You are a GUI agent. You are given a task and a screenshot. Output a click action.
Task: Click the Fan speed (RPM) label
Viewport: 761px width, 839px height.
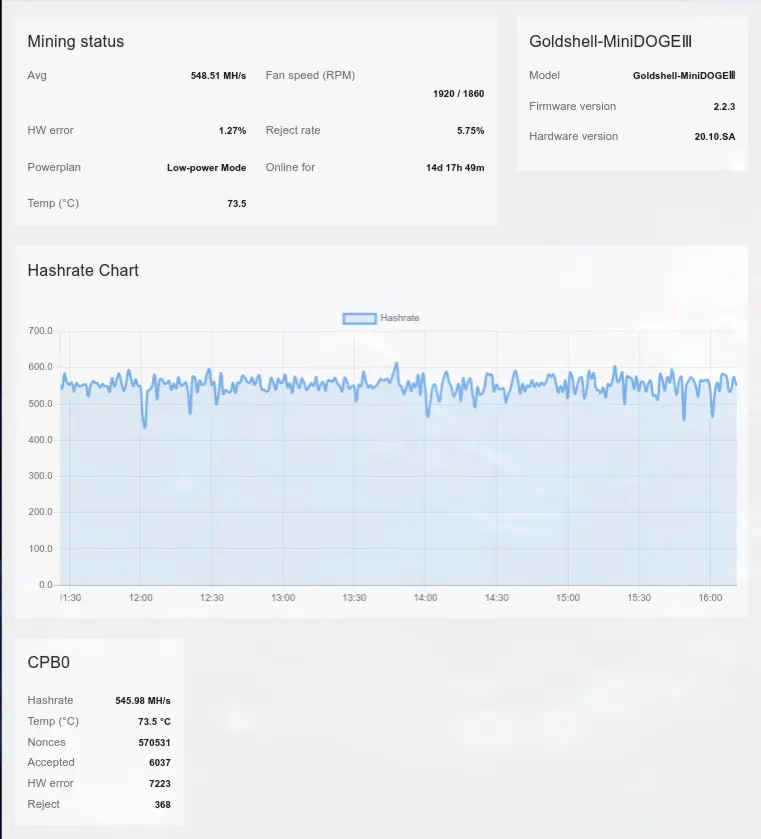(x=310, y=75)
